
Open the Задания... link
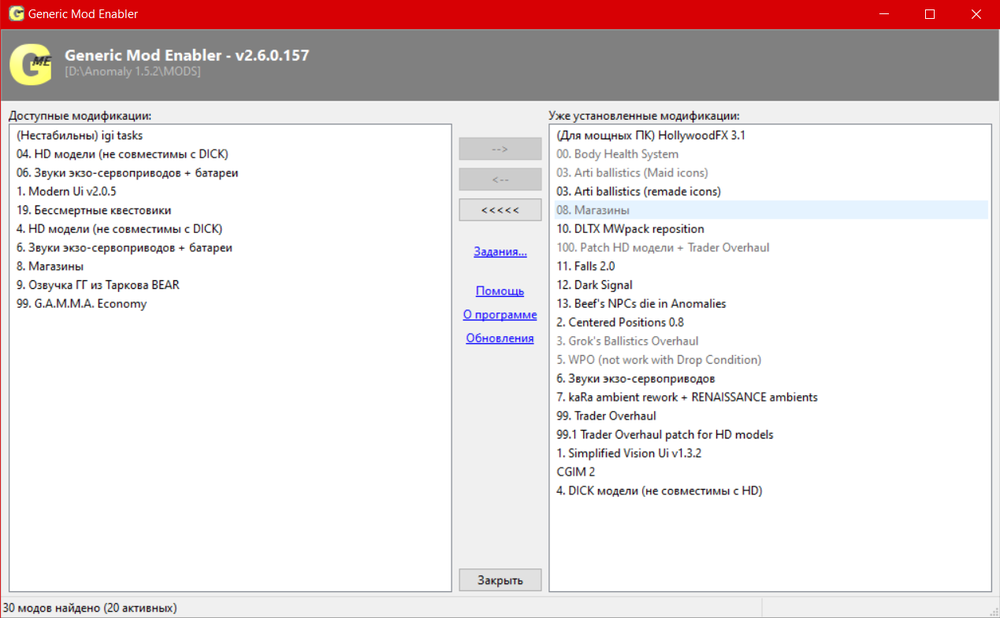tap(500, 252)
